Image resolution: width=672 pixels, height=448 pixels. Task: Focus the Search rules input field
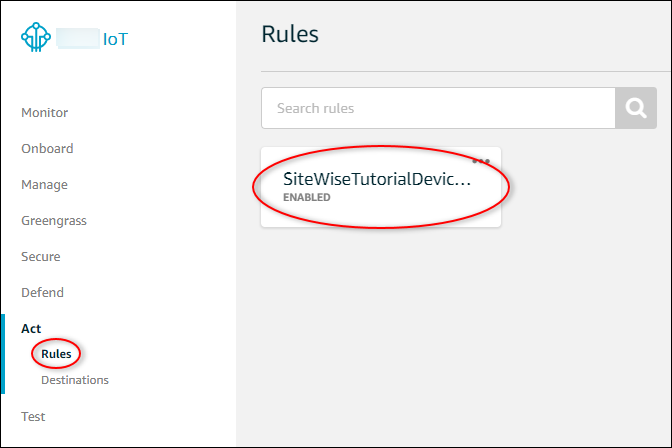438,108
